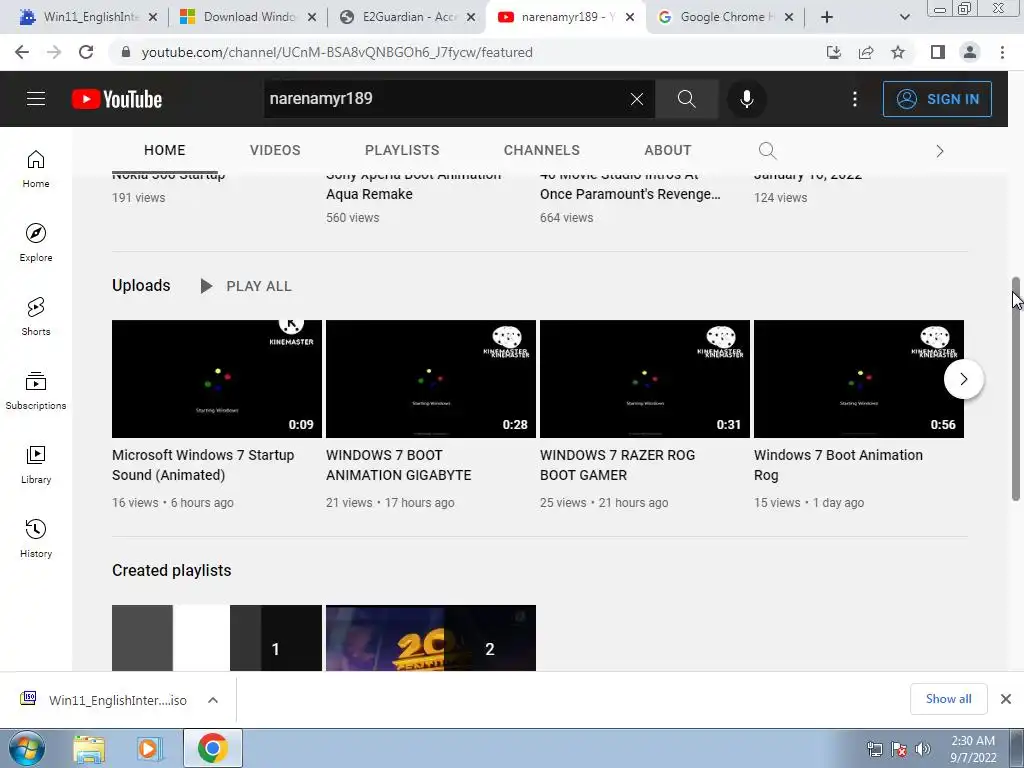1024x768 pixels.
Task: Share this page using the share icon
Action: click(866, 52)
